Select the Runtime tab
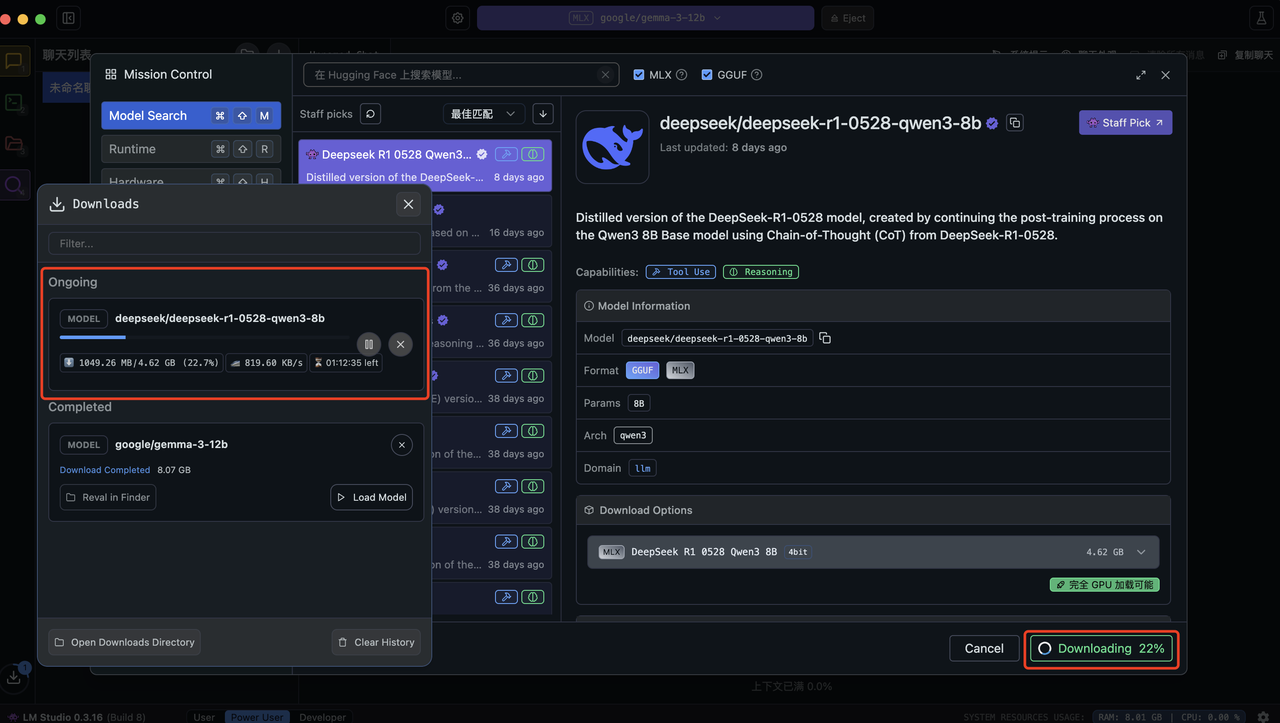Image resolution: width=1280 pixels, height=723 pixels. coord(191,149)
